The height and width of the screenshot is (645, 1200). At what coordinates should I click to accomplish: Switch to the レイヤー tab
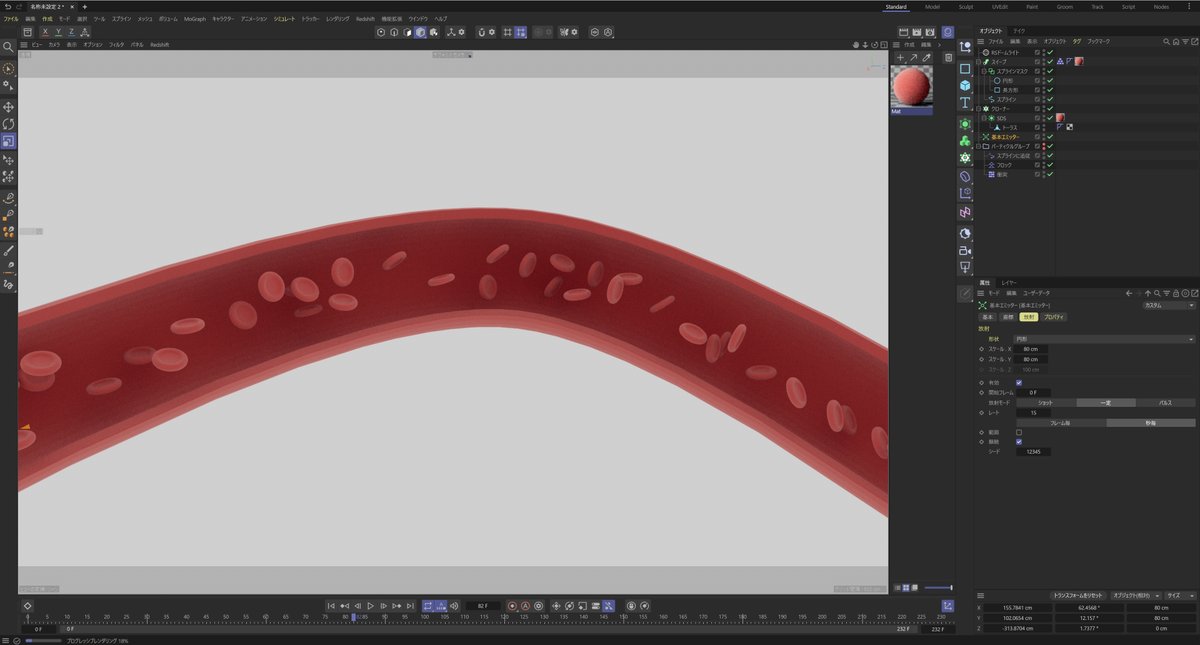pyautogui.click(x=1010, y=283)
